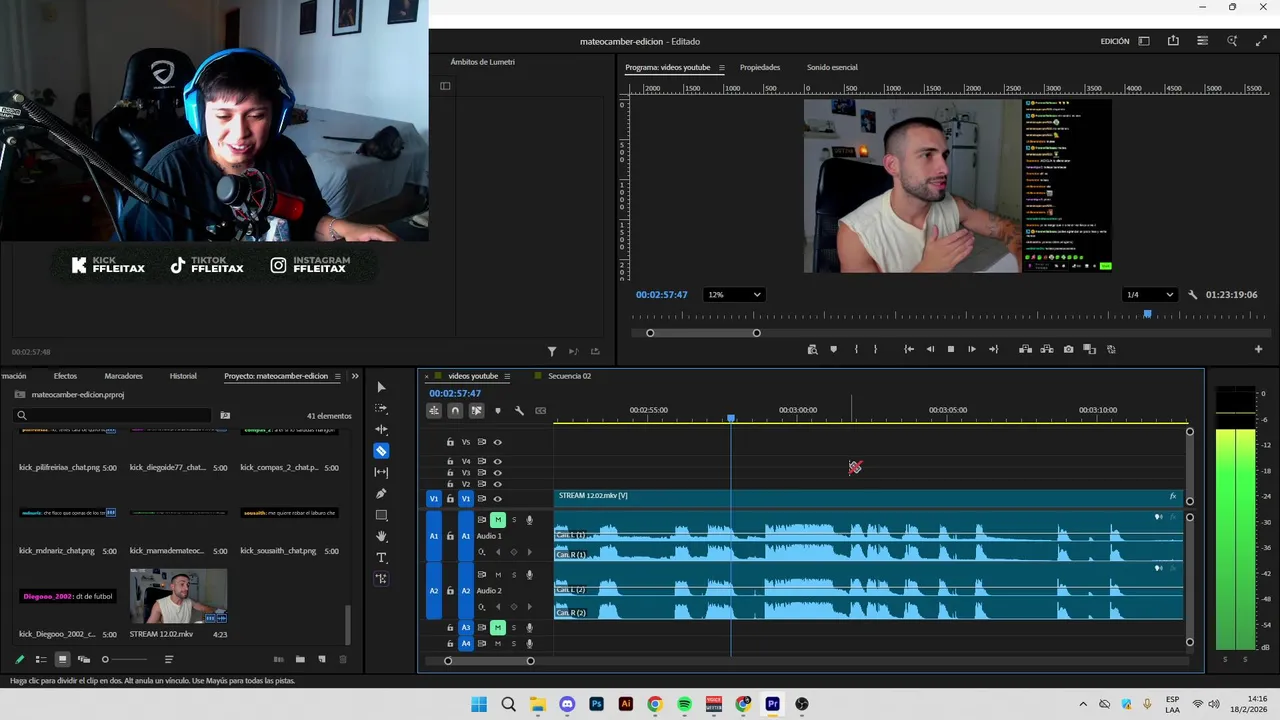Switch to Secuencia 02 timeline tab
The width and height of the screenshot is (1280, 720).
pyautogui.click(x=569, y=376)
